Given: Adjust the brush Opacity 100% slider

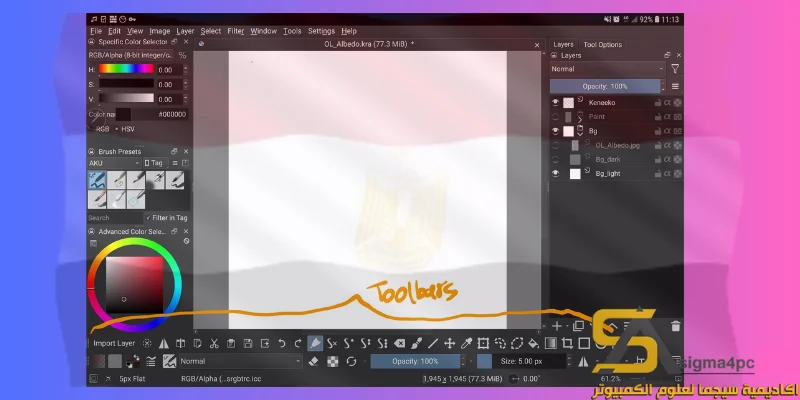Looking at the screenshot, I should (415, 361).
